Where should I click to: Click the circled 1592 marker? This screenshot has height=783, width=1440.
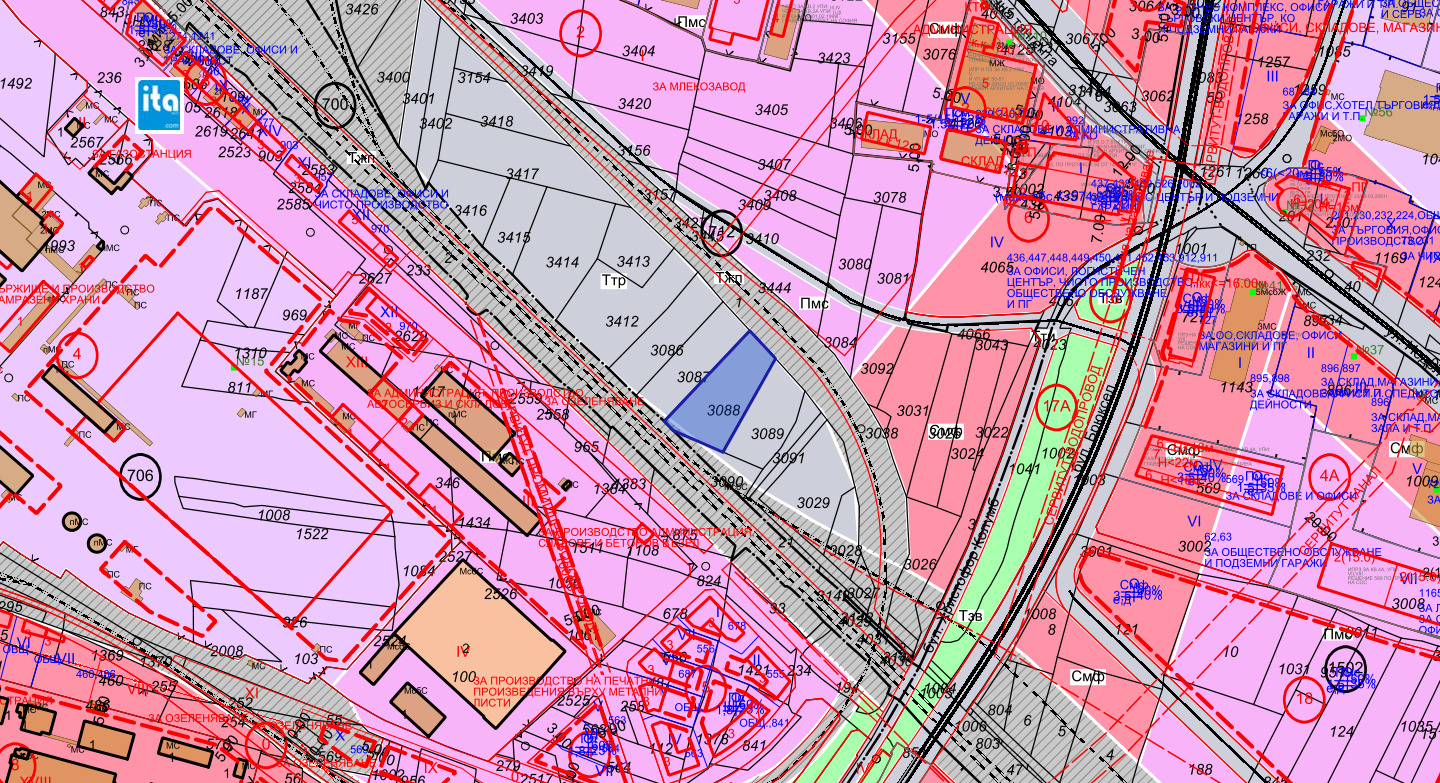coord(1345,667)
